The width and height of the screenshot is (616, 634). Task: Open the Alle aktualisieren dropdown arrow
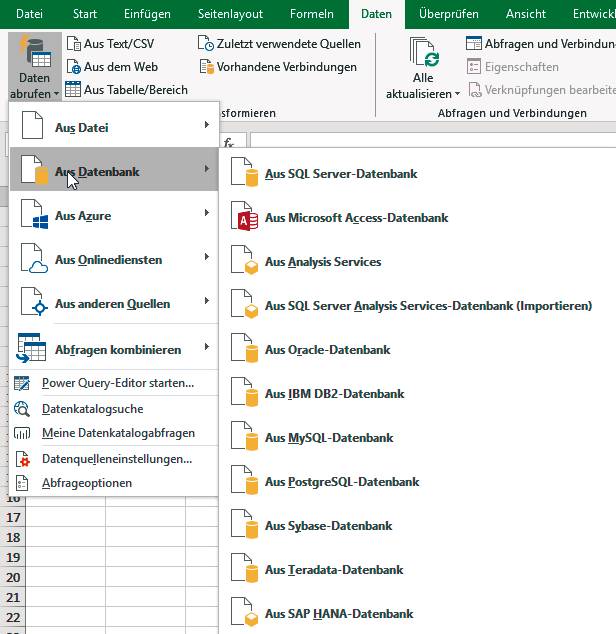457,94
